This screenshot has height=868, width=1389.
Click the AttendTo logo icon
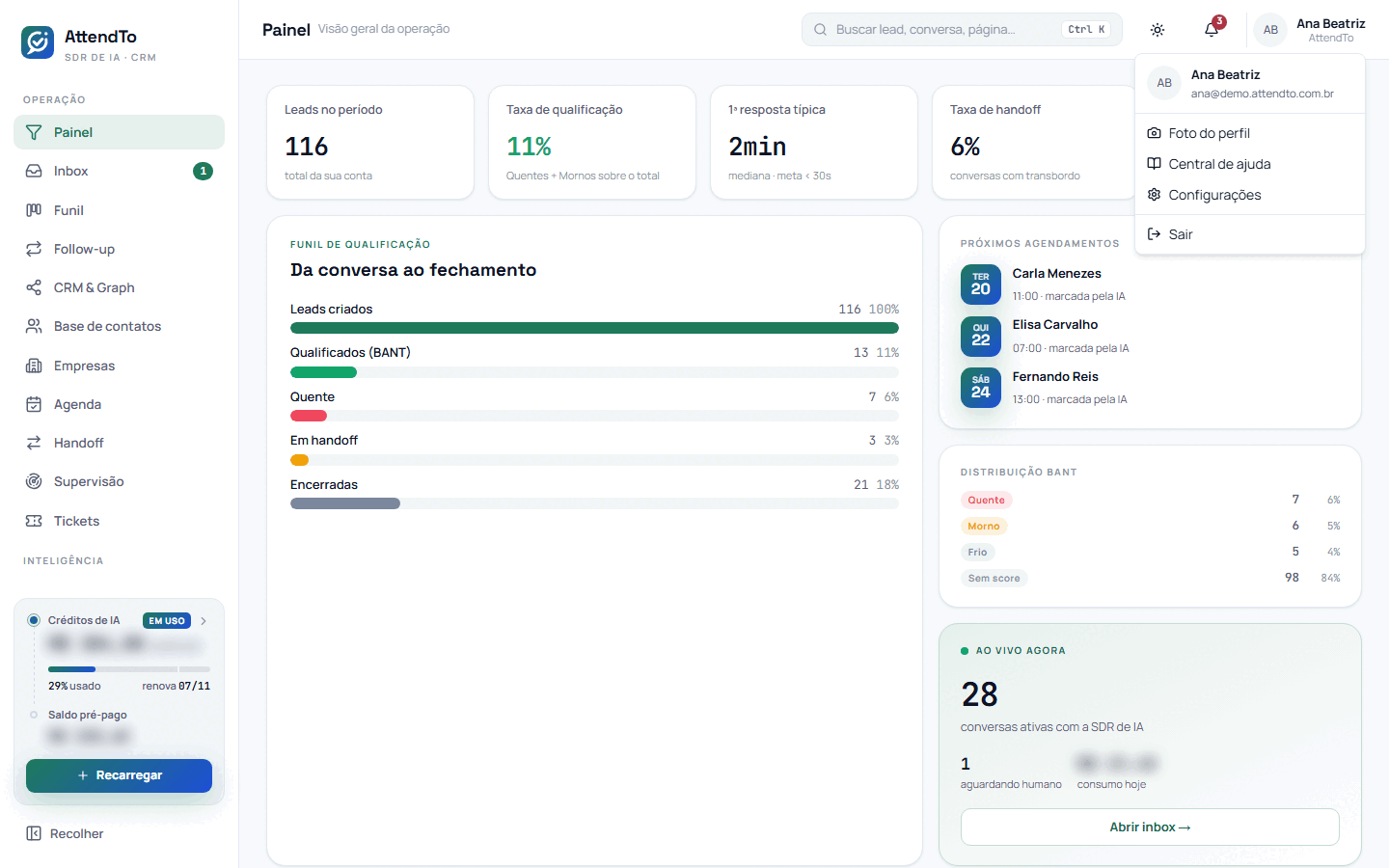[38, 42]
